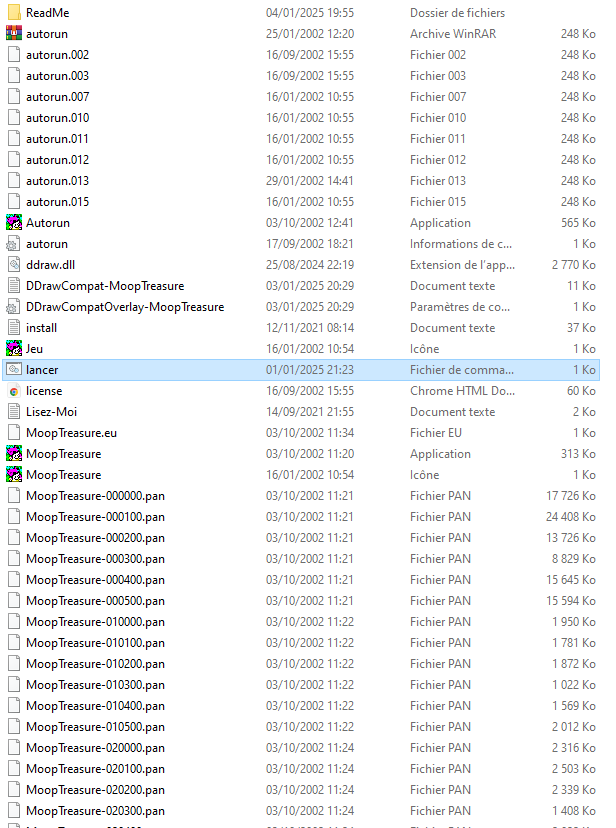Click the file icon of MoopTreasure-000000.pan
The height and width of the screenshot is (828, 616).
coord(14,496)
